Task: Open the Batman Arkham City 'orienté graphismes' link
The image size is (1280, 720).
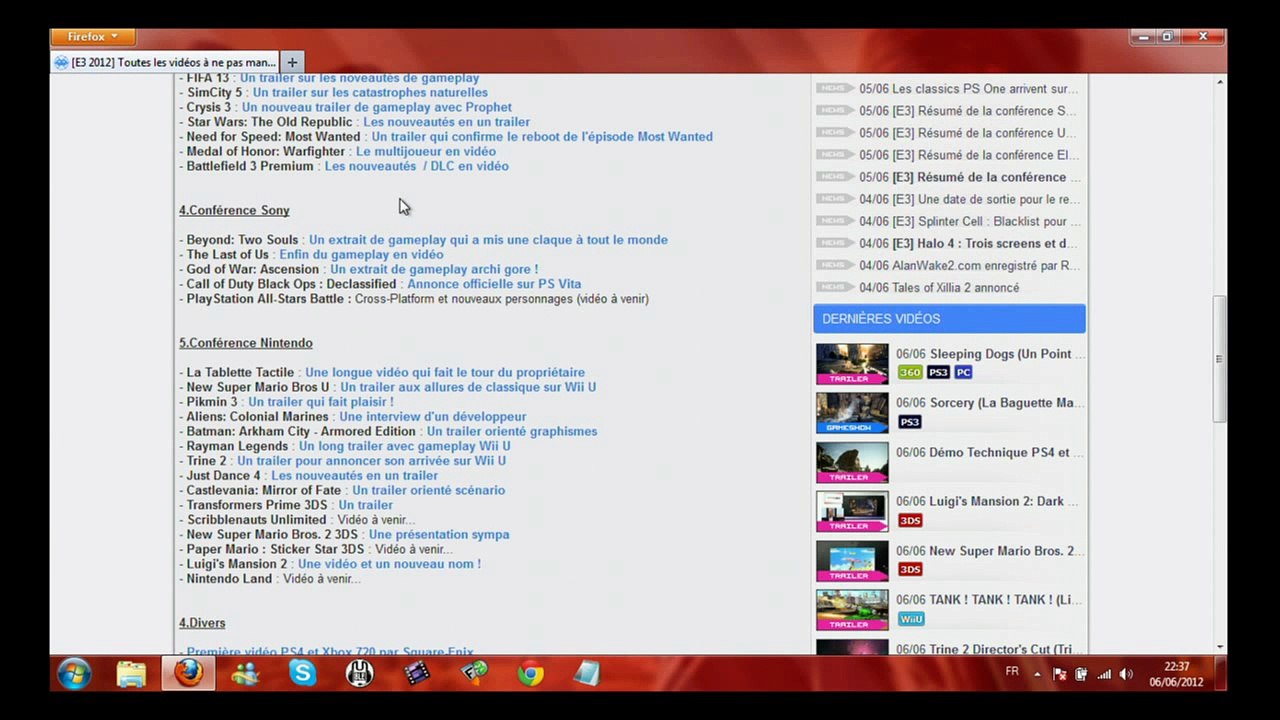Action: click(512, 431)
